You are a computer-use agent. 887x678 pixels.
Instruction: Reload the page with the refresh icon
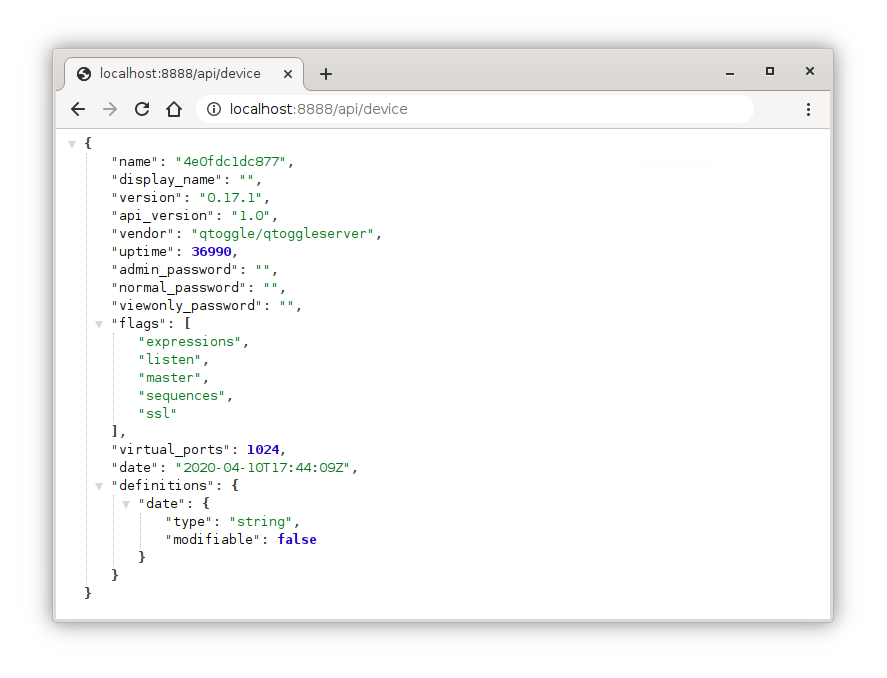142,109
